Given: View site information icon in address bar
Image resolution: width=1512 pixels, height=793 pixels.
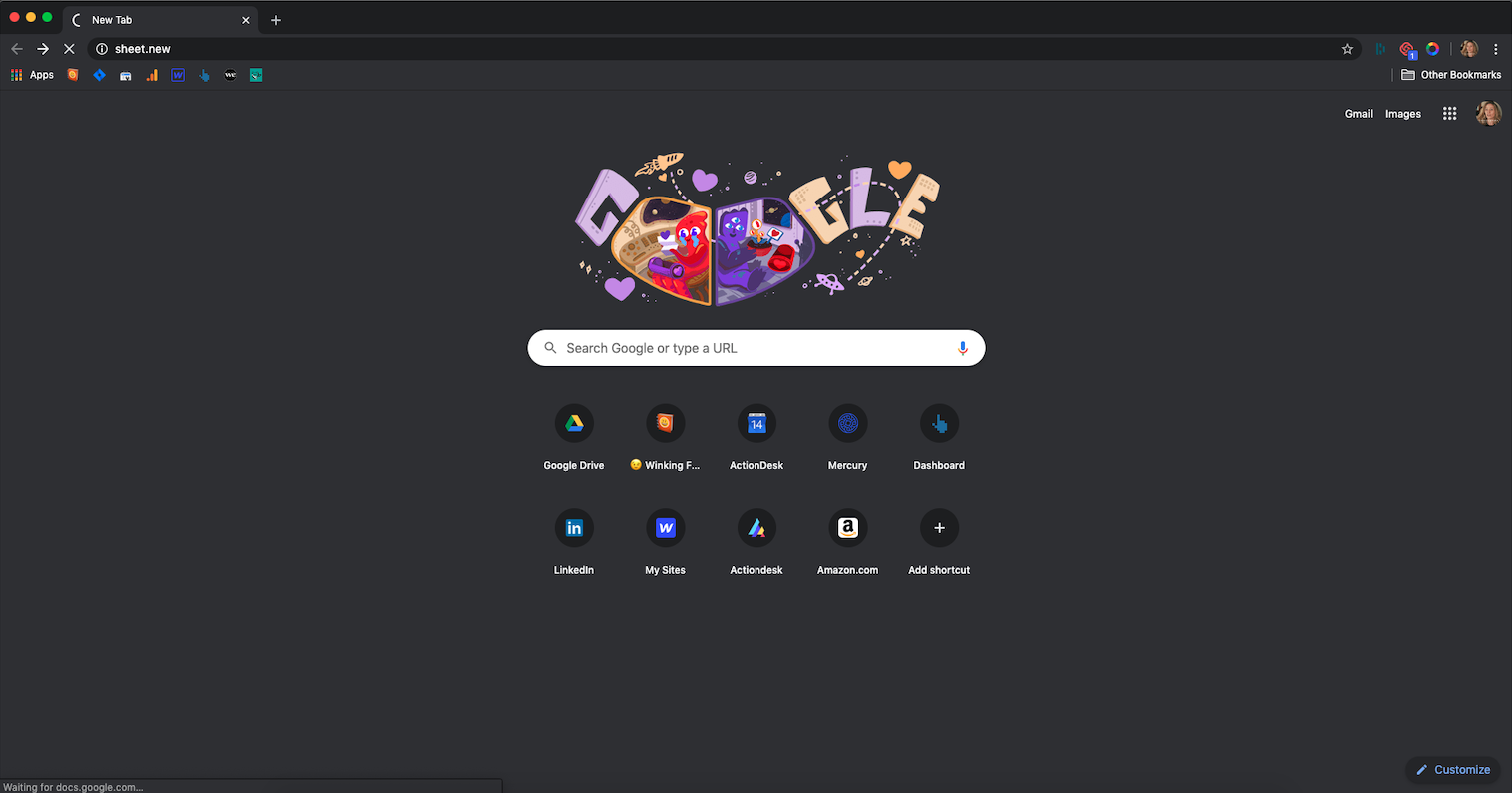Looking at the screenshot, I should 102,49.
